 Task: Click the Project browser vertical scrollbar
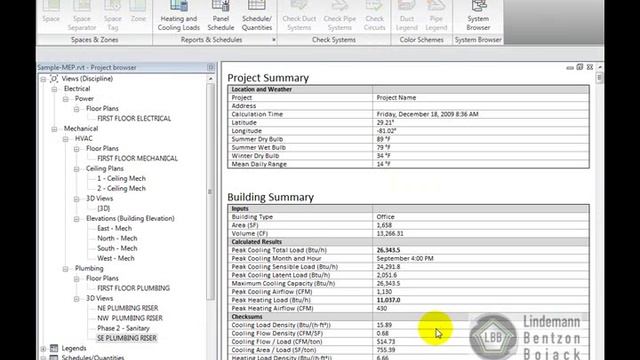pos(211,192)
